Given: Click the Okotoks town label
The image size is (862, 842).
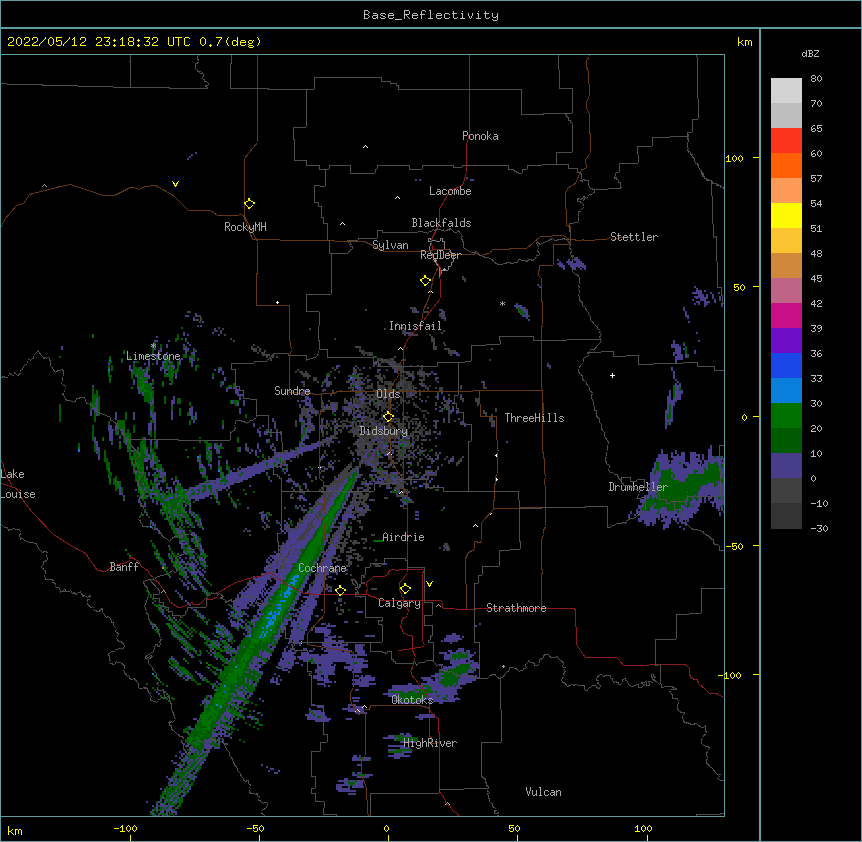Looking at the screenshot, I should [412, 700].
